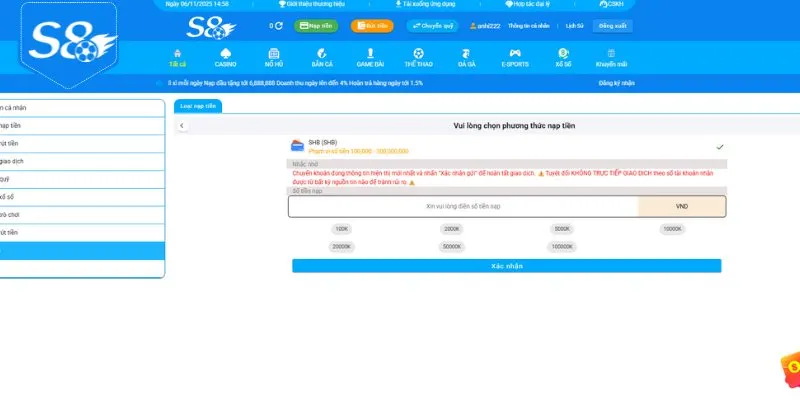Image resolution: width=800 pixels, height=400 pixels.
Task: Choose the 100K quick amount chip
Action: point(342,229)
